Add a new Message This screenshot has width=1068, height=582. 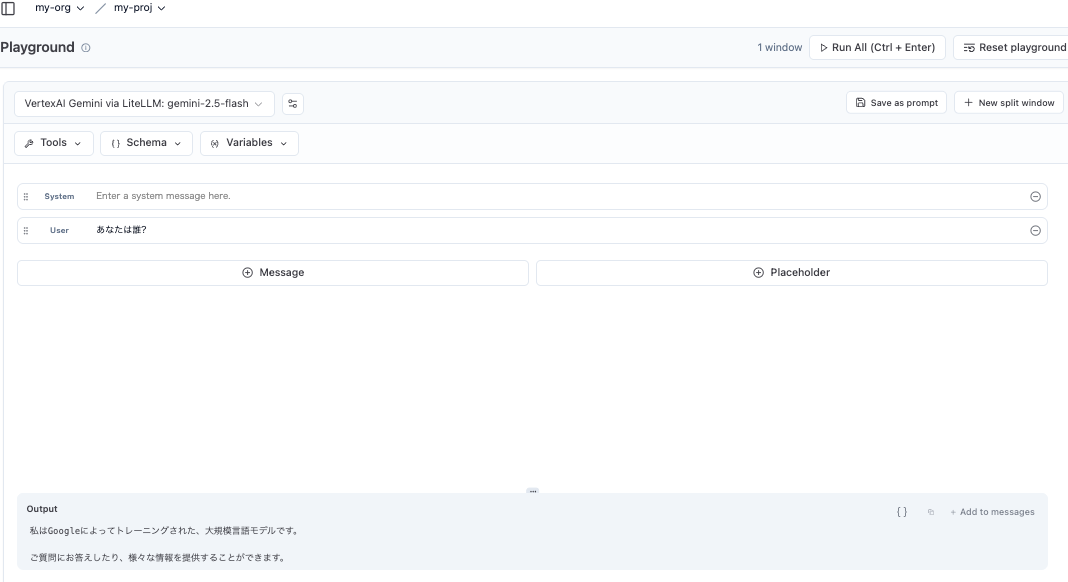pyautogui.click(x=273, y=273)
